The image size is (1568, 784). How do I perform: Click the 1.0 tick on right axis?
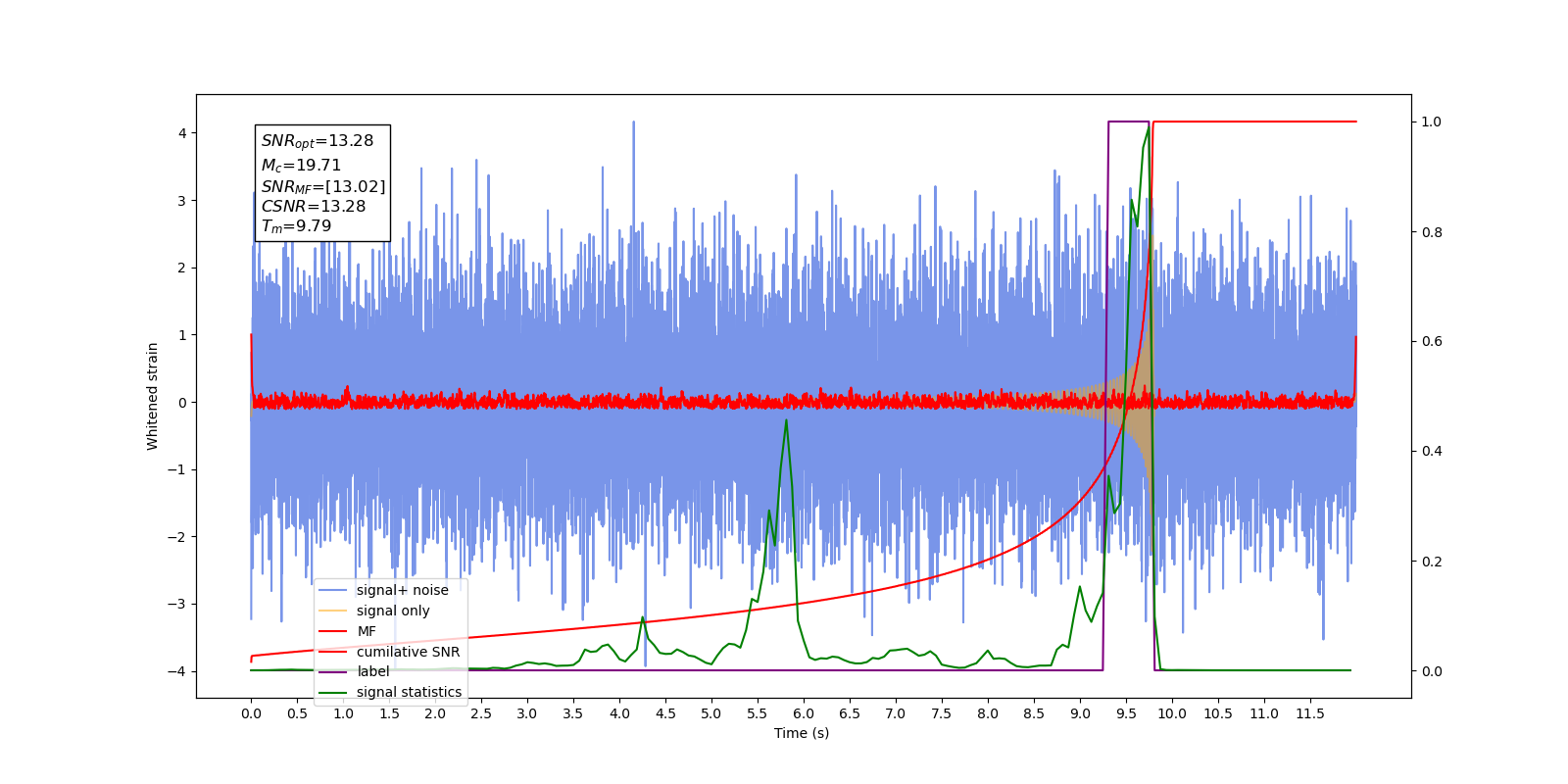pos(1432,122)
